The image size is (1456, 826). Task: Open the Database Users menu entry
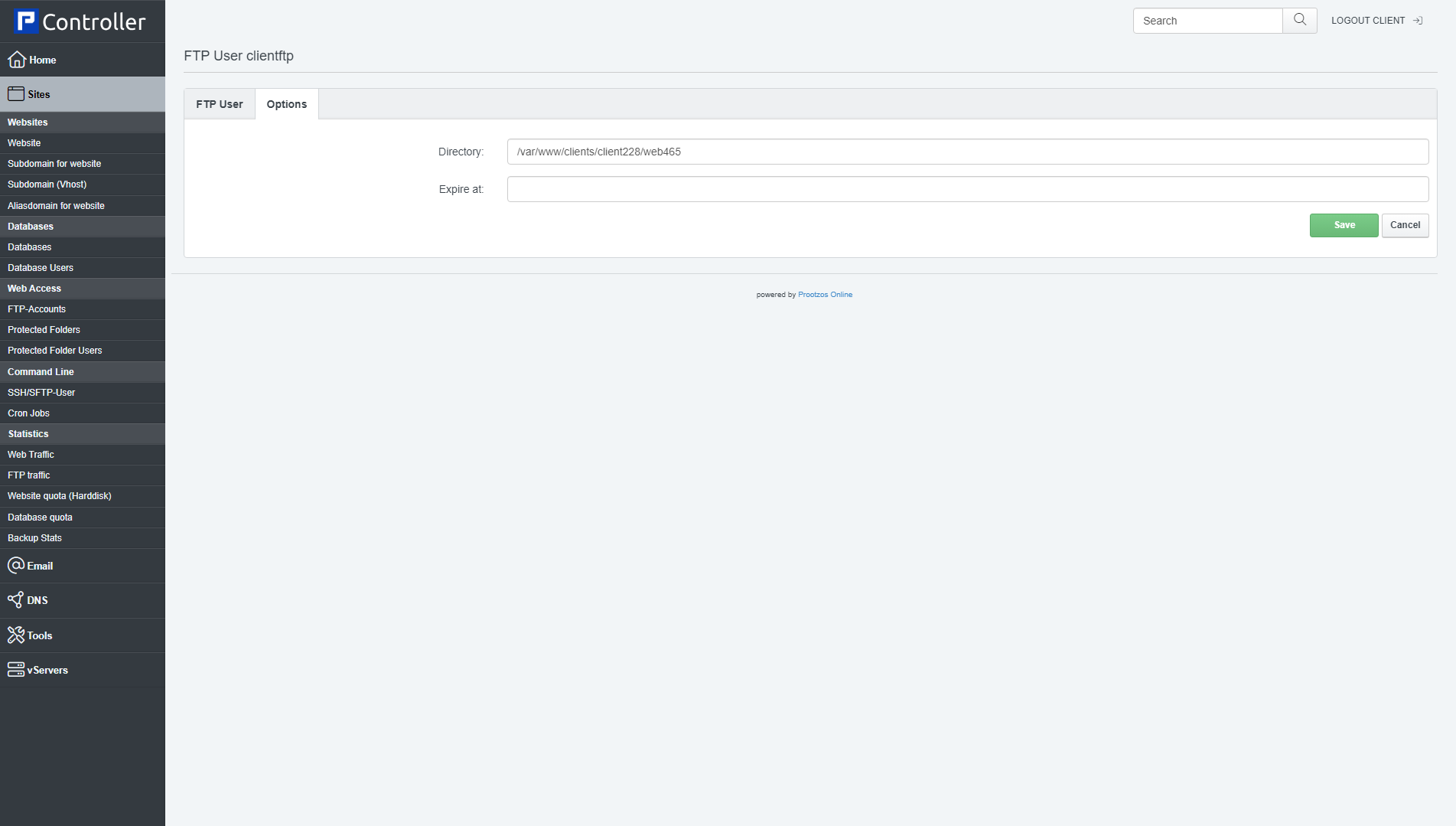click(41, 268)
